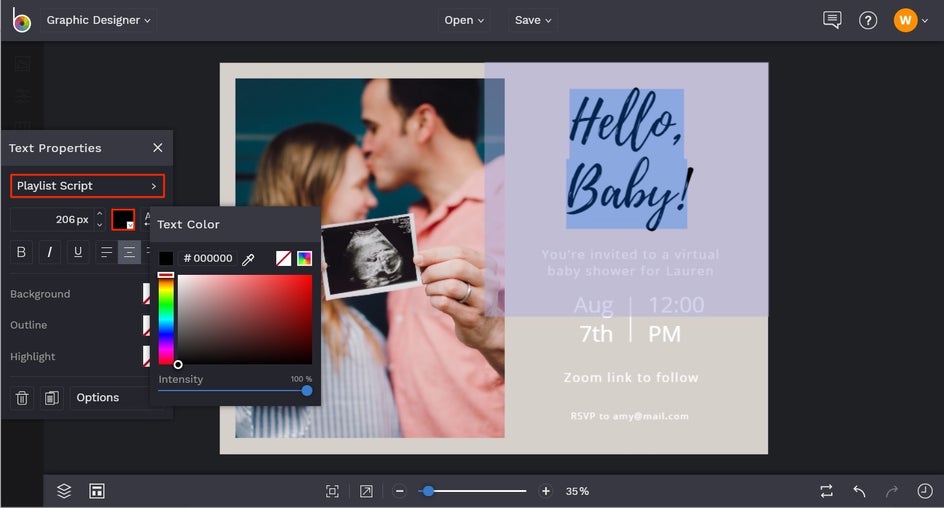Open the feedback chat icon
The image size is (944, 508).
pyautogui.click(x=832, y=20)
